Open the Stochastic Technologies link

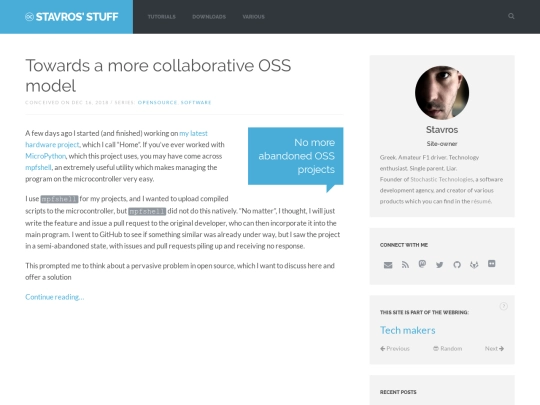442,179
